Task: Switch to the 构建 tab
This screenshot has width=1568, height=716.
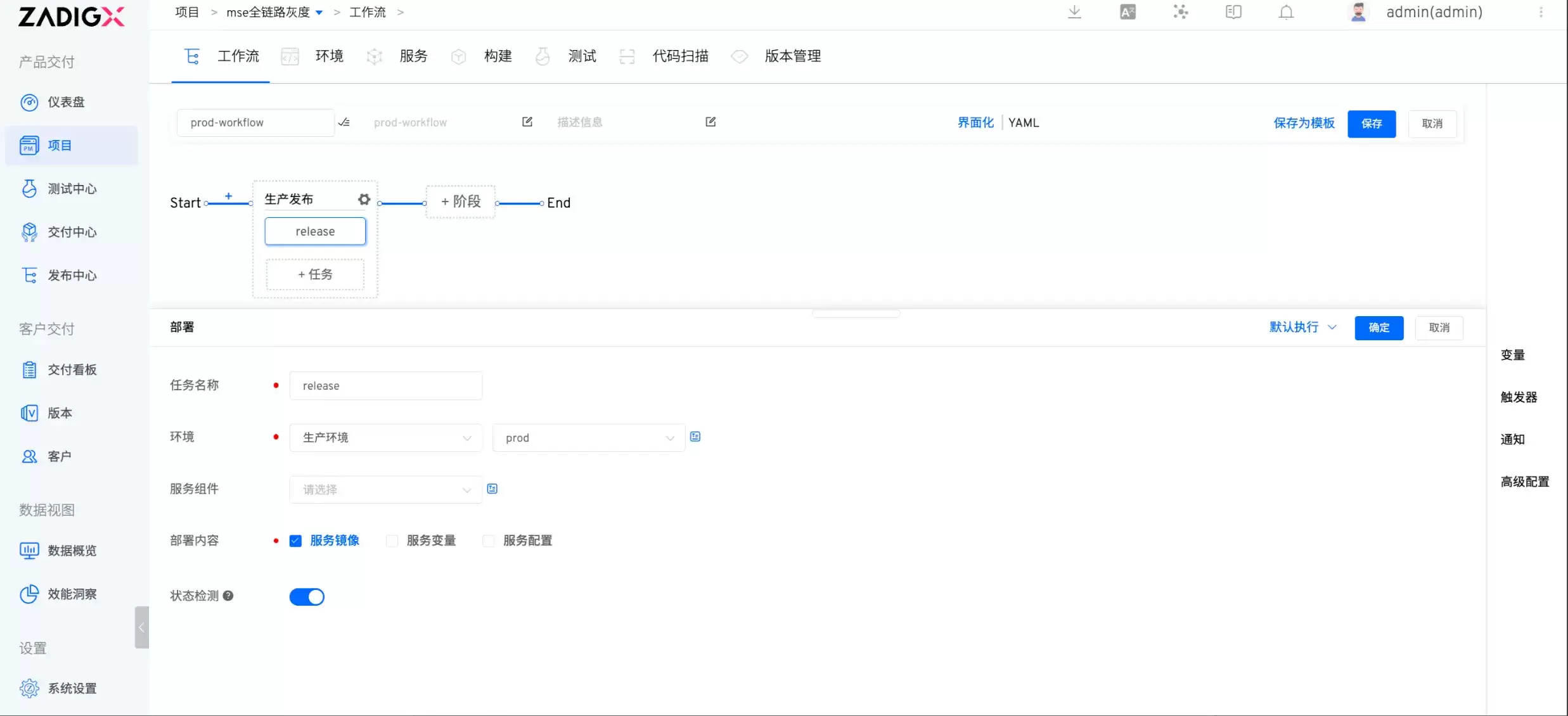Action: click(481, 56)
